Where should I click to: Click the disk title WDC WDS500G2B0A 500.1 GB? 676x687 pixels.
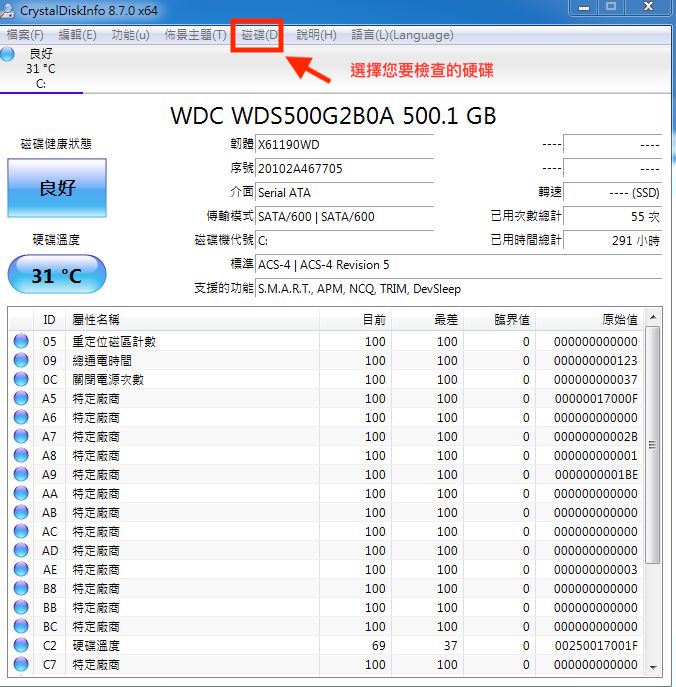coord(333,116)
